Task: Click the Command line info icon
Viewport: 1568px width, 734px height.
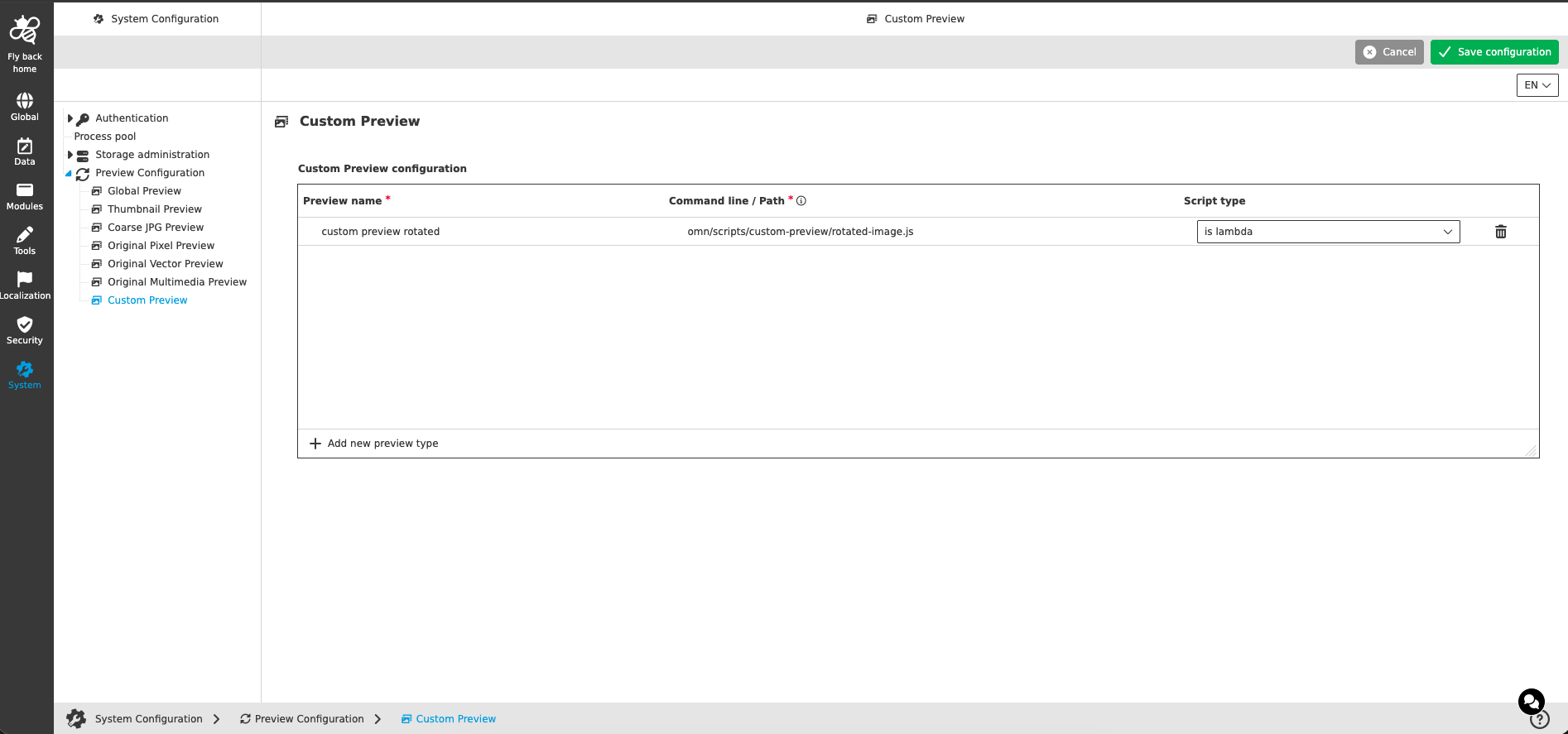Action: pos(801,200)
